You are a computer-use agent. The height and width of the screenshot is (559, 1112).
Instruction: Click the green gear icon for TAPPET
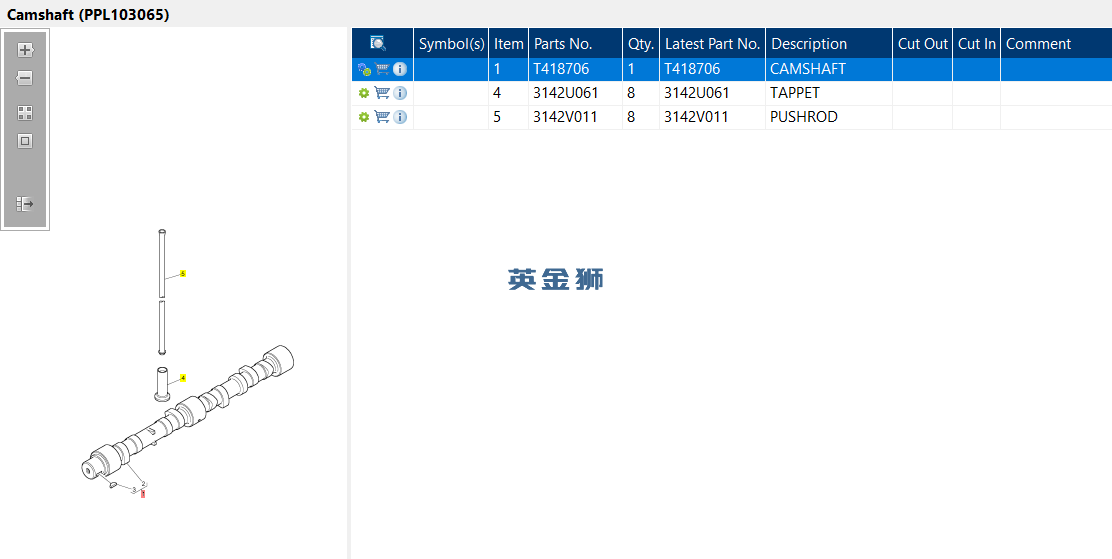click(364, 93)
